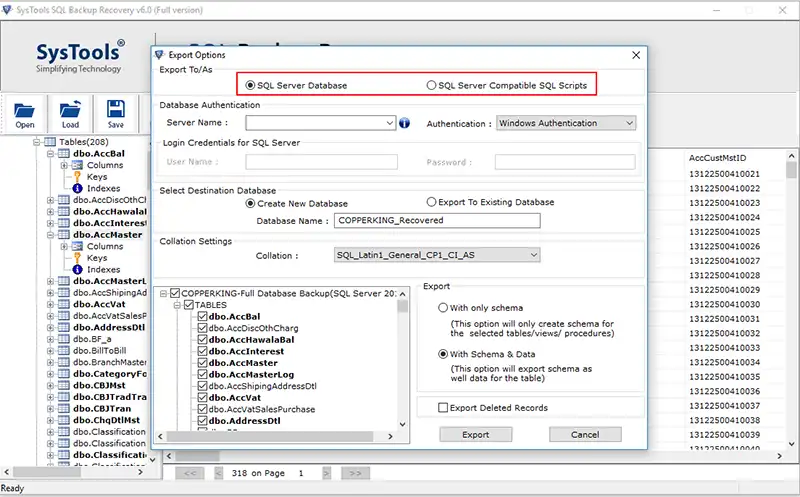Click cell value 13122500410025

pyautogui.click(x=724, y=232)
